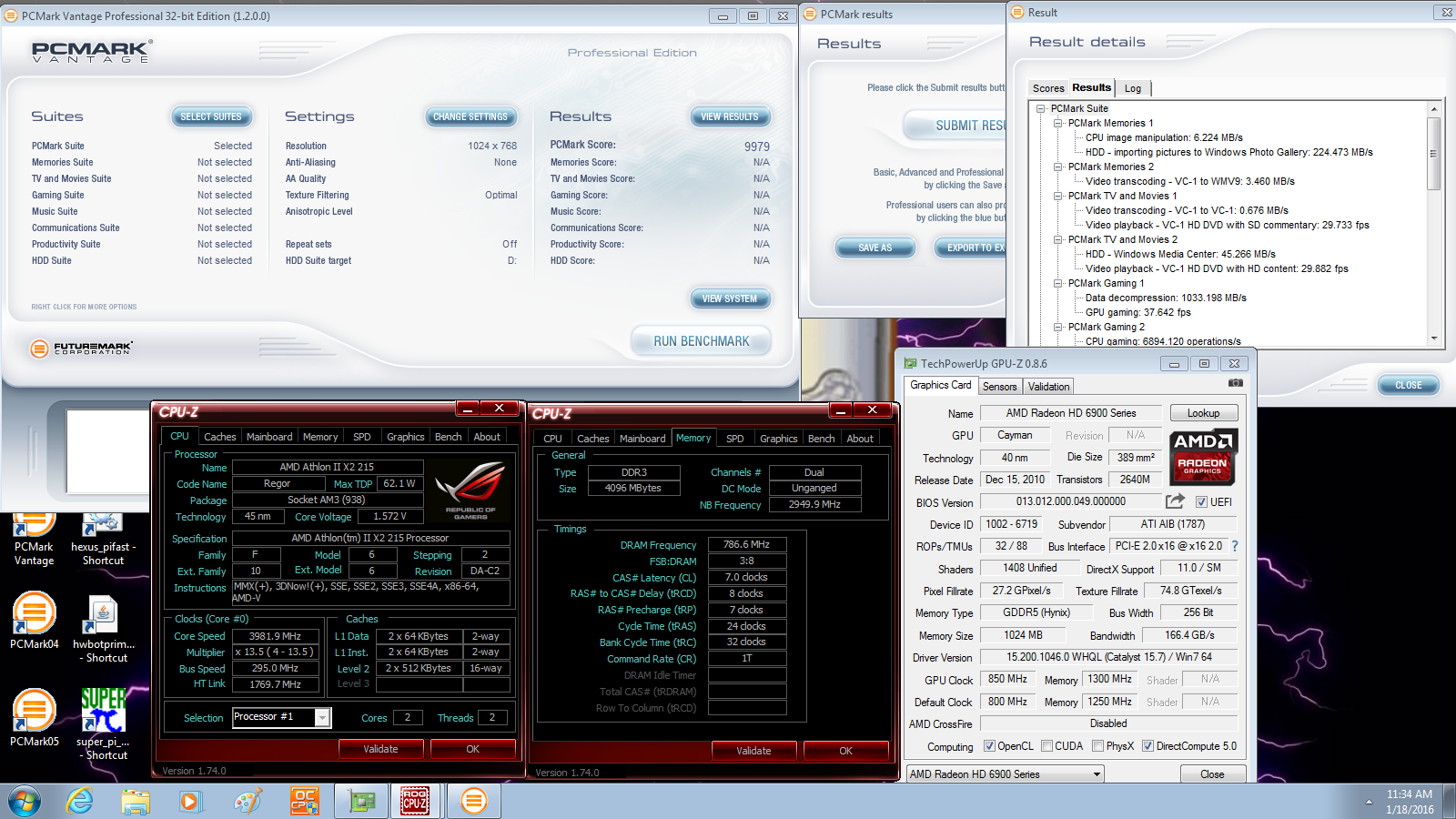Click Validate in CPU-Z memory timings window
This screenshot has height=819, width=1456.
tap(753, 751)
